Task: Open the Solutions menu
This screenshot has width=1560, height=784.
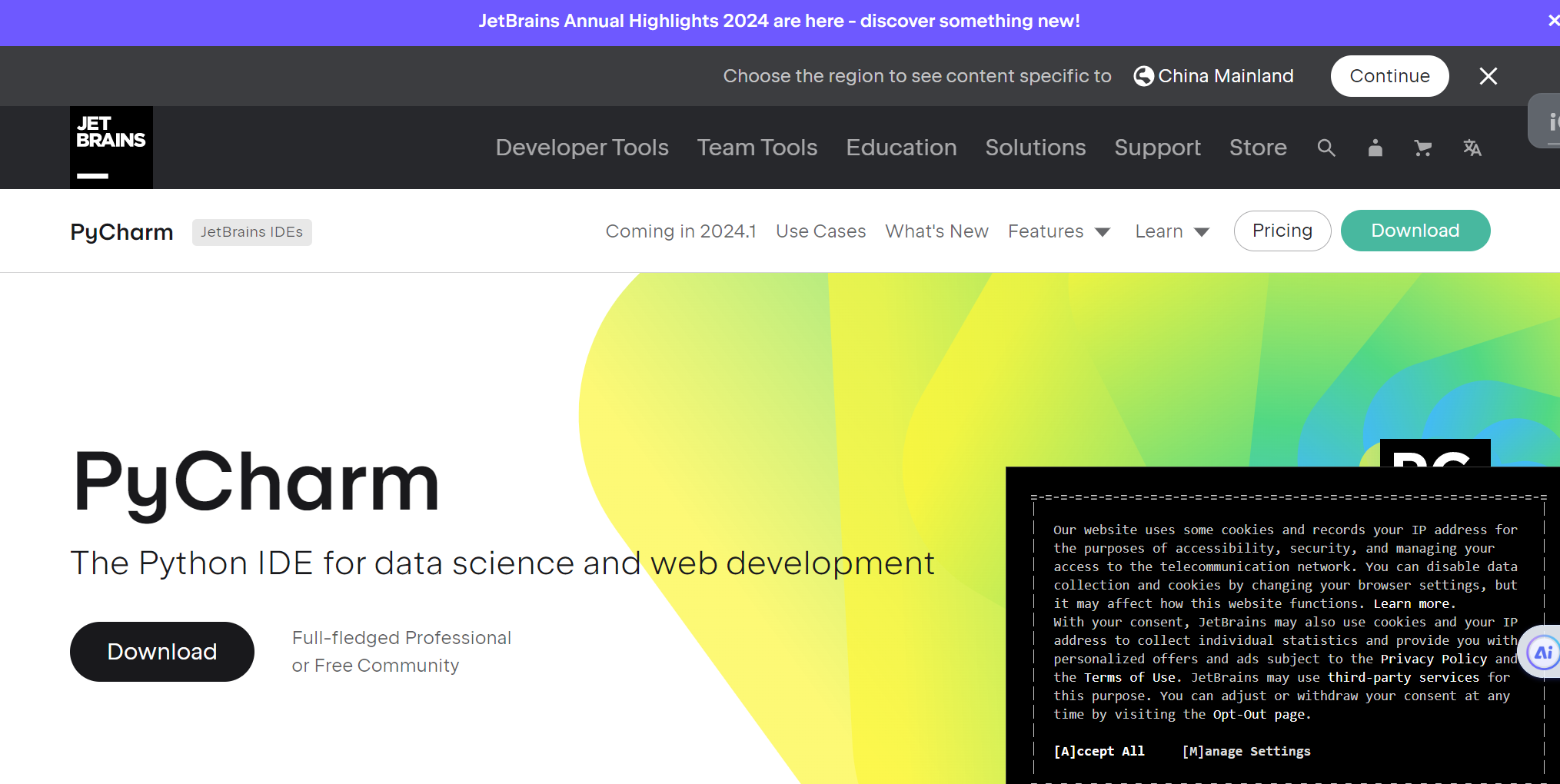Action: click(x=1036, y=148)
